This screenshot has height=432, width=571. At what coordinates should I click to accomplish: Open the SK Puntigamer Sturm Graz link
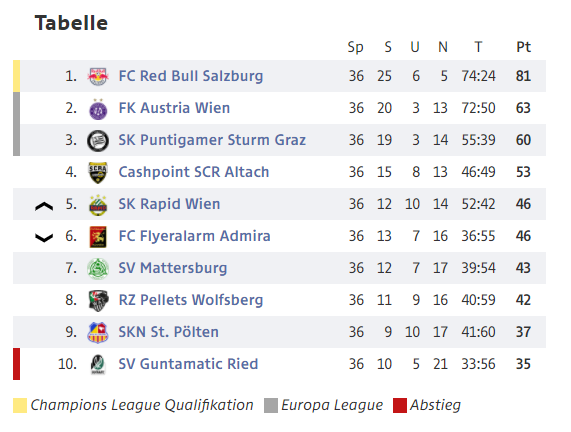tap(212, 140)
